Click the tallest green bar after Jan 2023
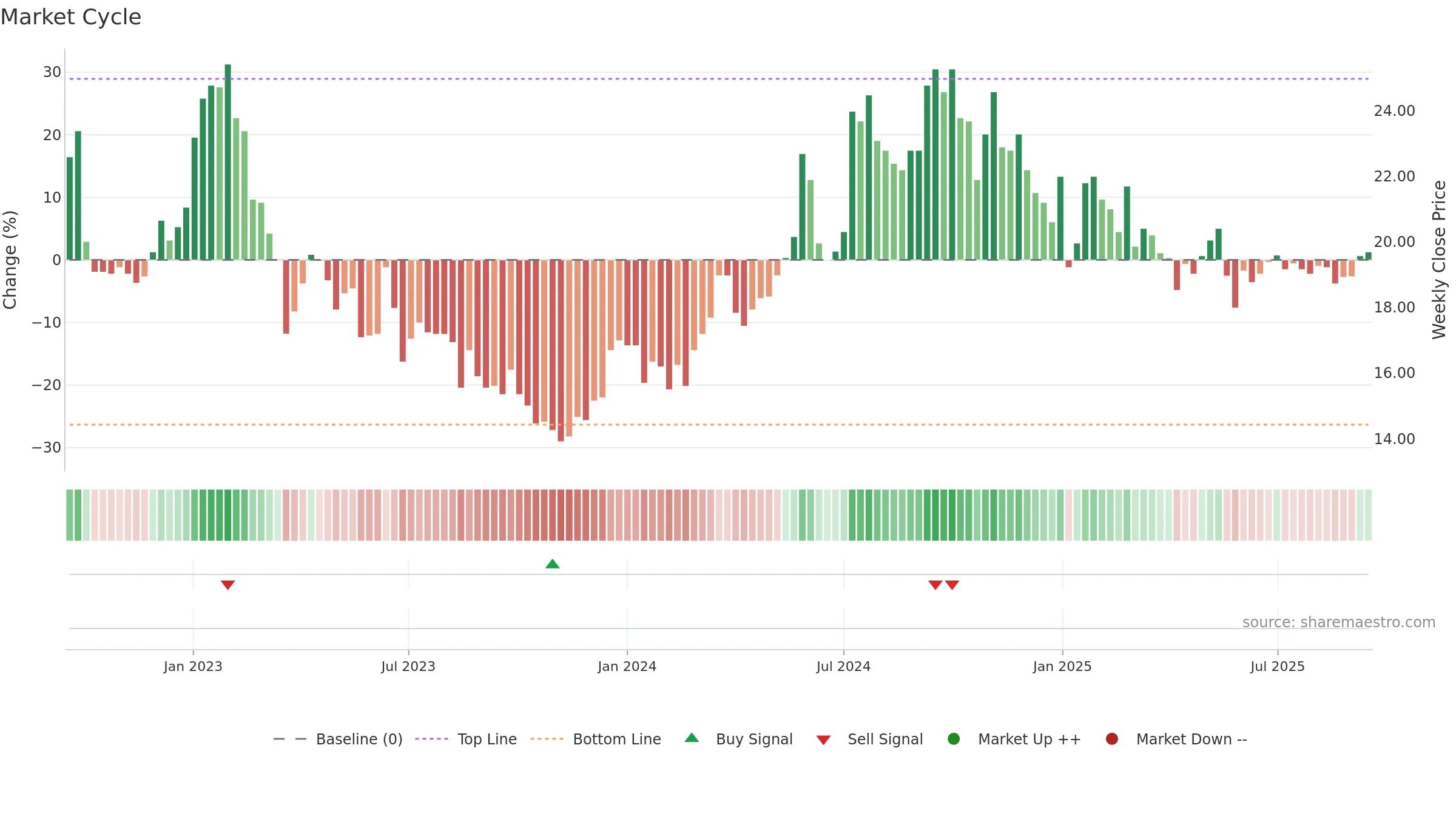This screenshot has height=819, width=1456. coord(227,162)
